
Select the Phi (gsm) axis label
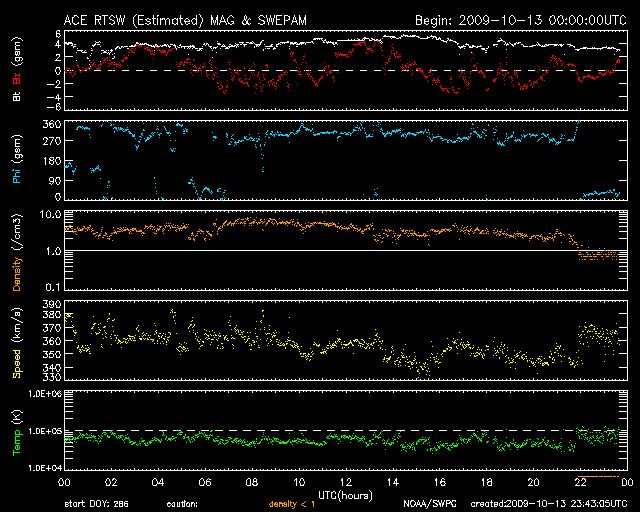15,160
